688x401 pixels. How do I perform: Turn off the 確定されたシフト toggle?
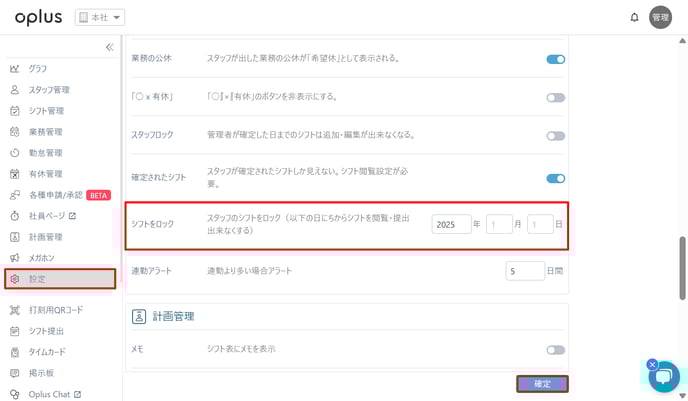point(556,179)
